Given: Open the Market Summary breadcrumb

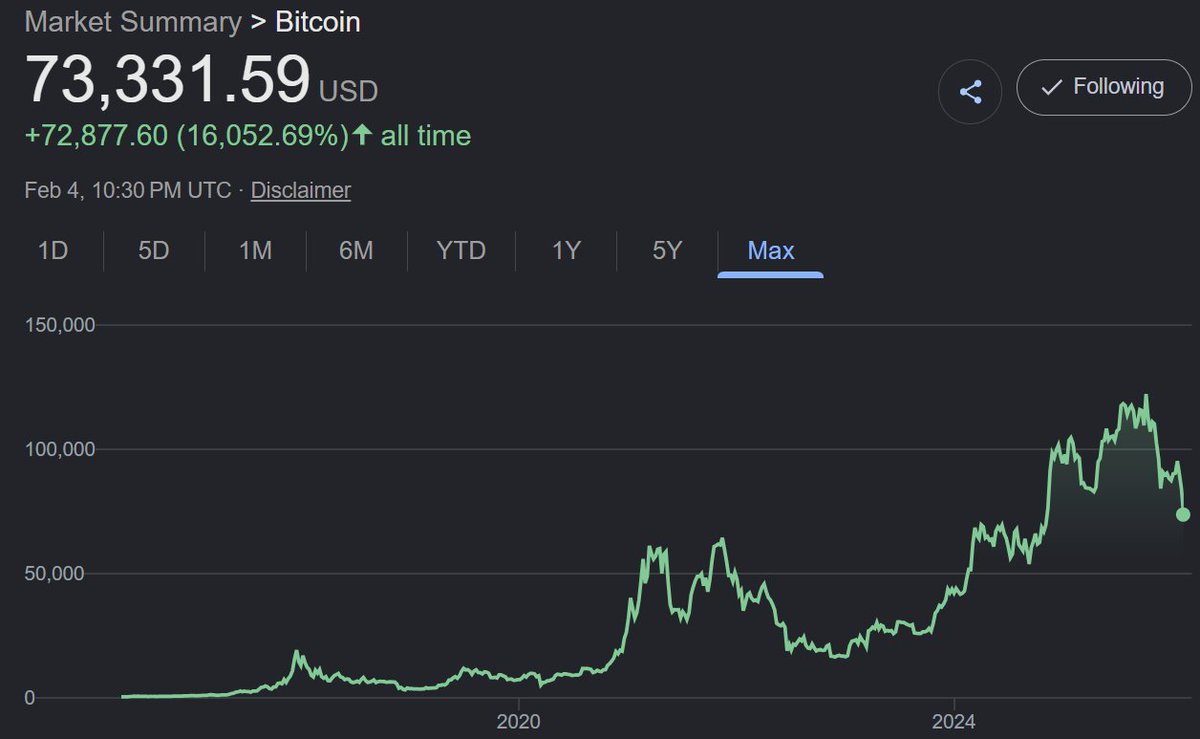Looking at the screenshot, I should (133, 22).
